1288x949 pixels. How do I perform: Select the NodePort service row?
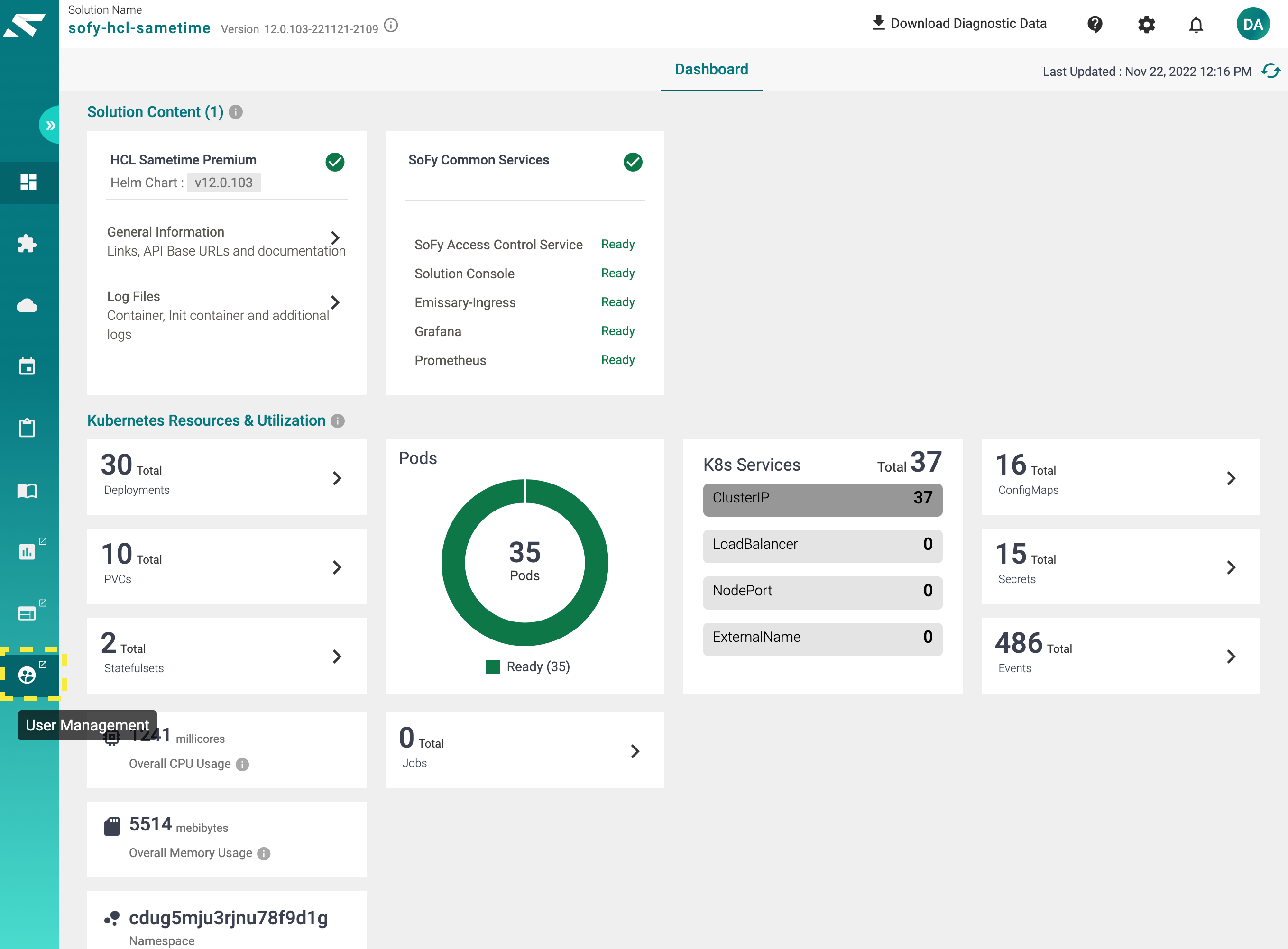[x=822, y=592]
